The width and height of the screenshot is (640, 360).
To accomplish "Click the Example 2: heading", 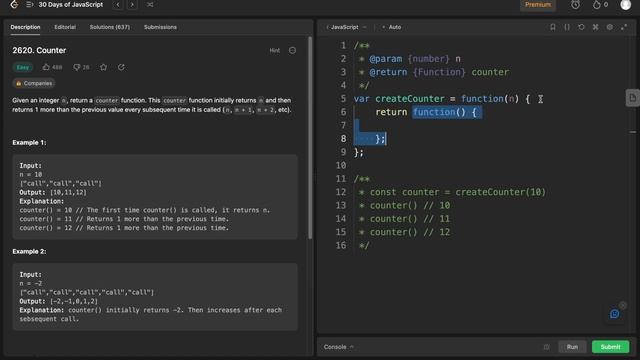I will click(29, 251).
